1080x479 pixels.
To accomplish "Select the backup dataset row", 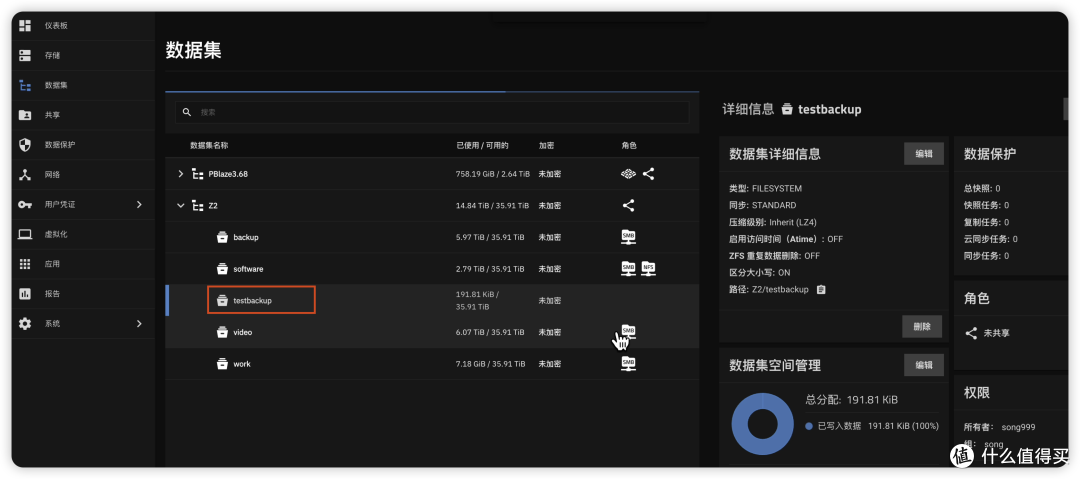I will [x=432, y=237].
